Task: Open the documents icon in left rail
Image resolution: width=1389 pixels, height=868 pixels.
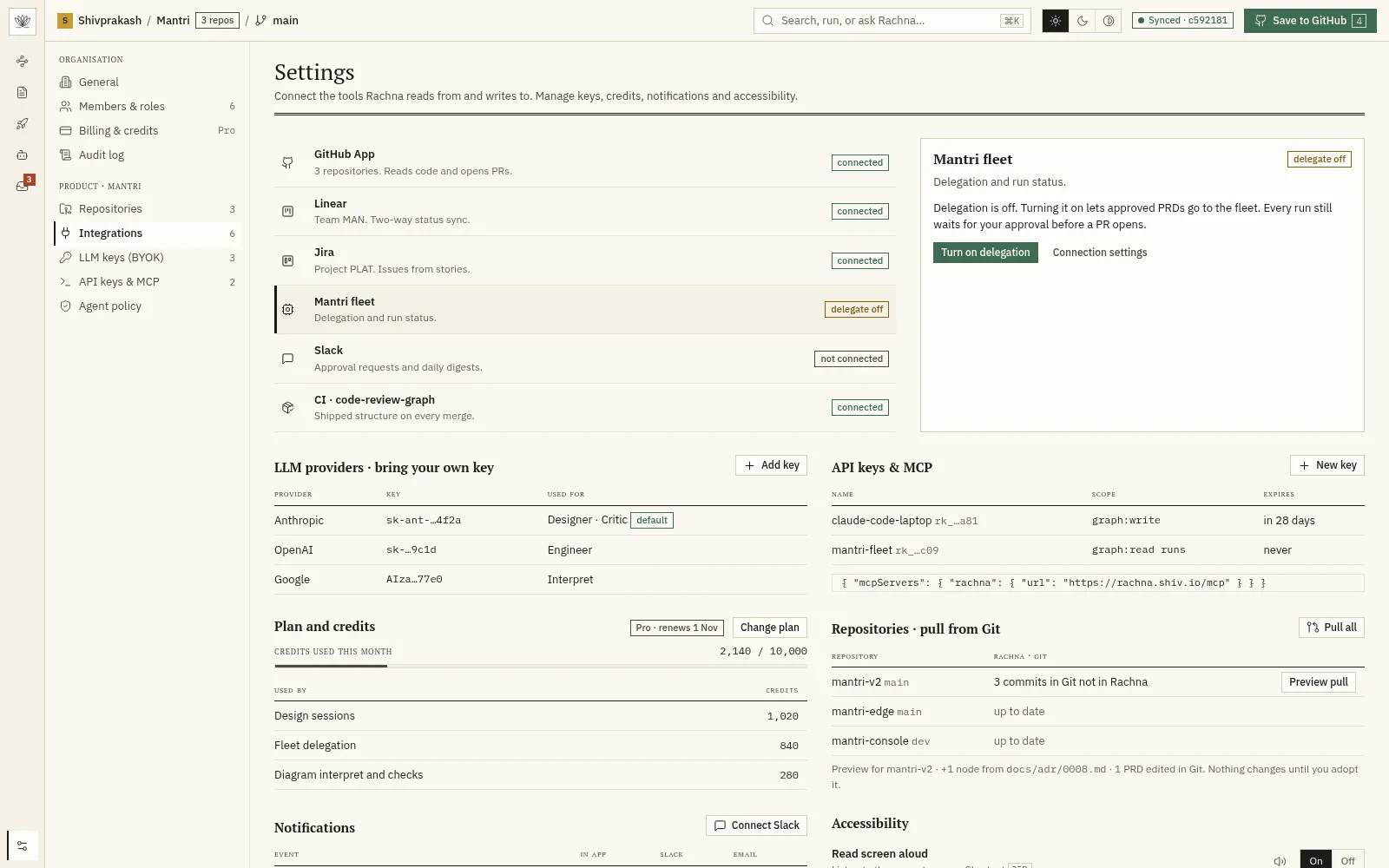Action: coord(23,92)
